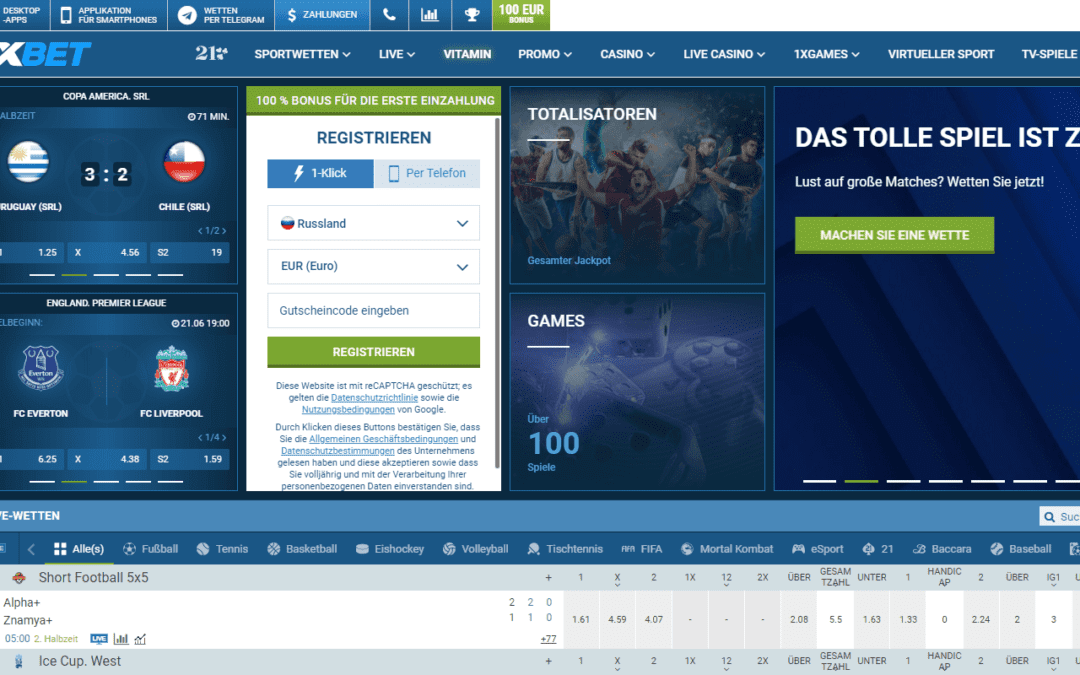The height and width of the screenshot is (675, 1080).
Task: Select third banner carousel indicator
Action: 903,481
